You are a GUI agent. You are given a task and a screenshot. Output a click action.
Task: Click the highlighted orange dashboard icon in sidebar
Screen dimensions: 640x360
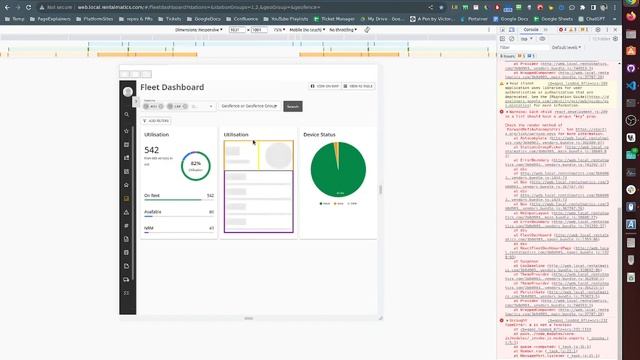tap(127, 199)
